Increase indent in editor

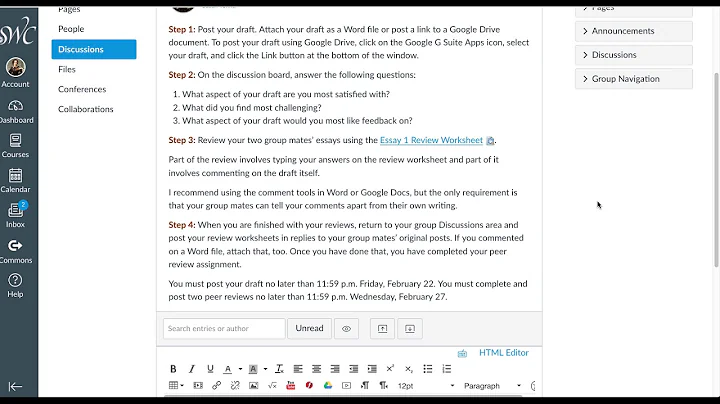point(372,369)
